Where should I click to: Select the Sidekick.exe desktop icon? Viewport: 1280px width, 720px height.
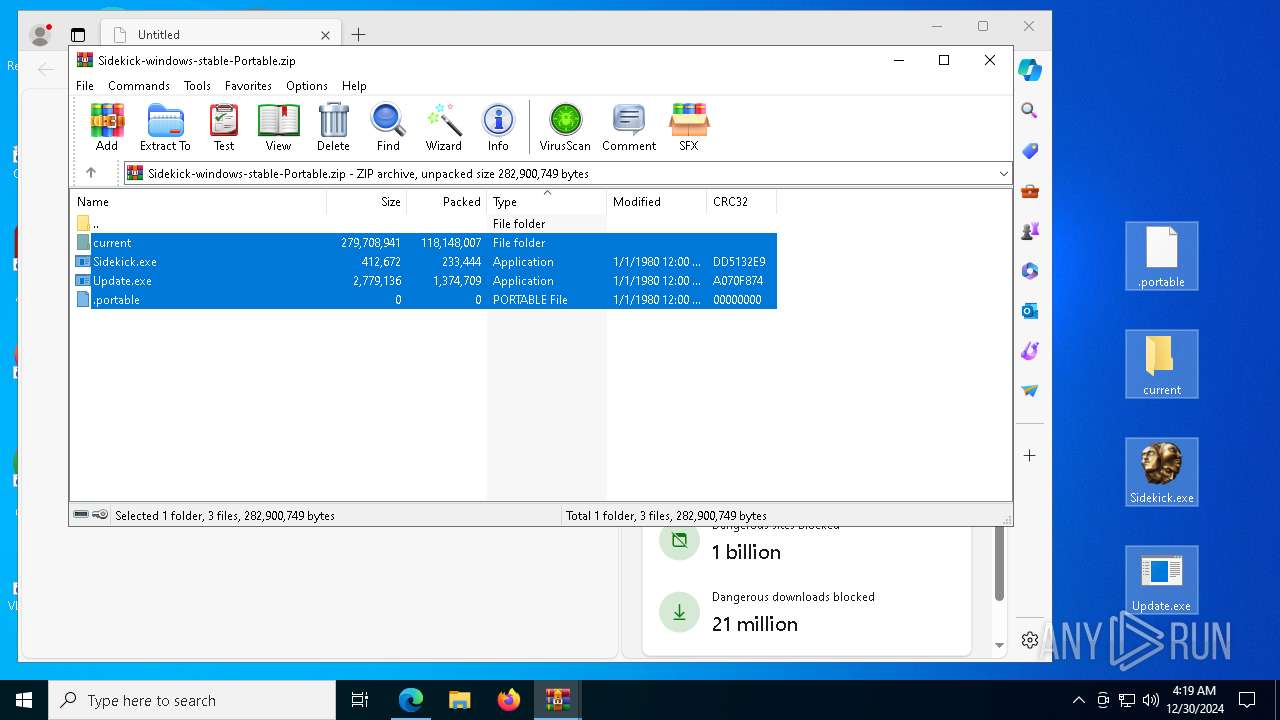pyautogui.click(x=1162, y=473)
